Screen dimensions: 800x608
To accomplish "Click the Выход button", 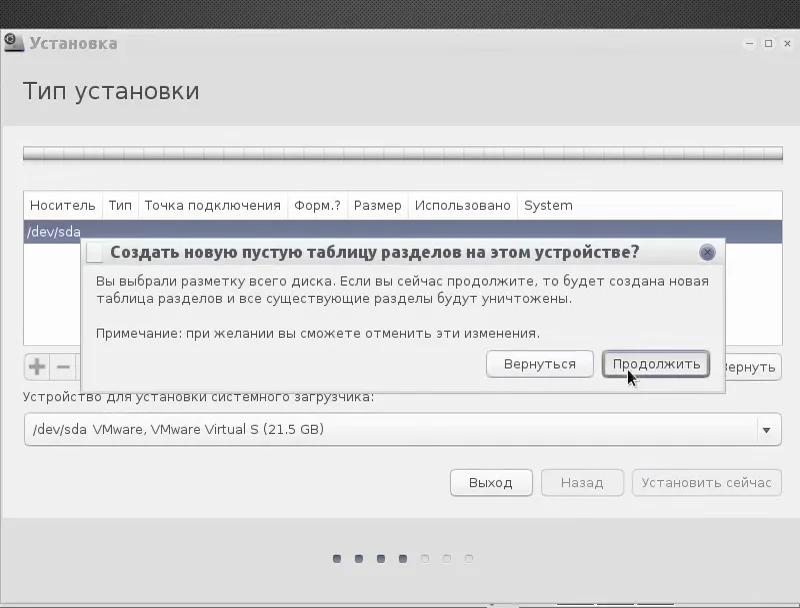I will 491,483.
